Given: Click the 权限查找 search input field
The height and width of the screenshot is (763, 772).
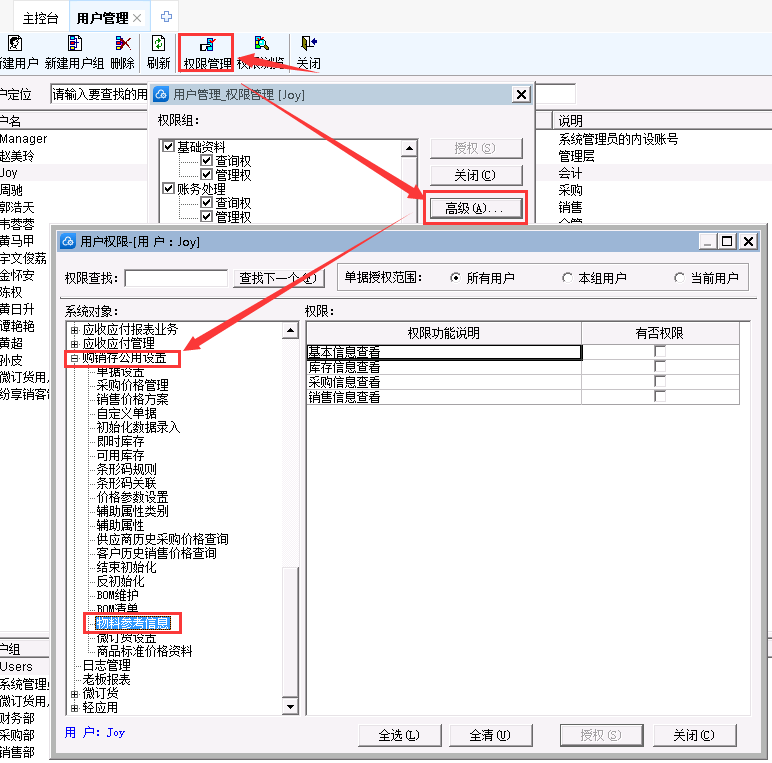Looking at the screenshot, I should [x=176, y=278].
